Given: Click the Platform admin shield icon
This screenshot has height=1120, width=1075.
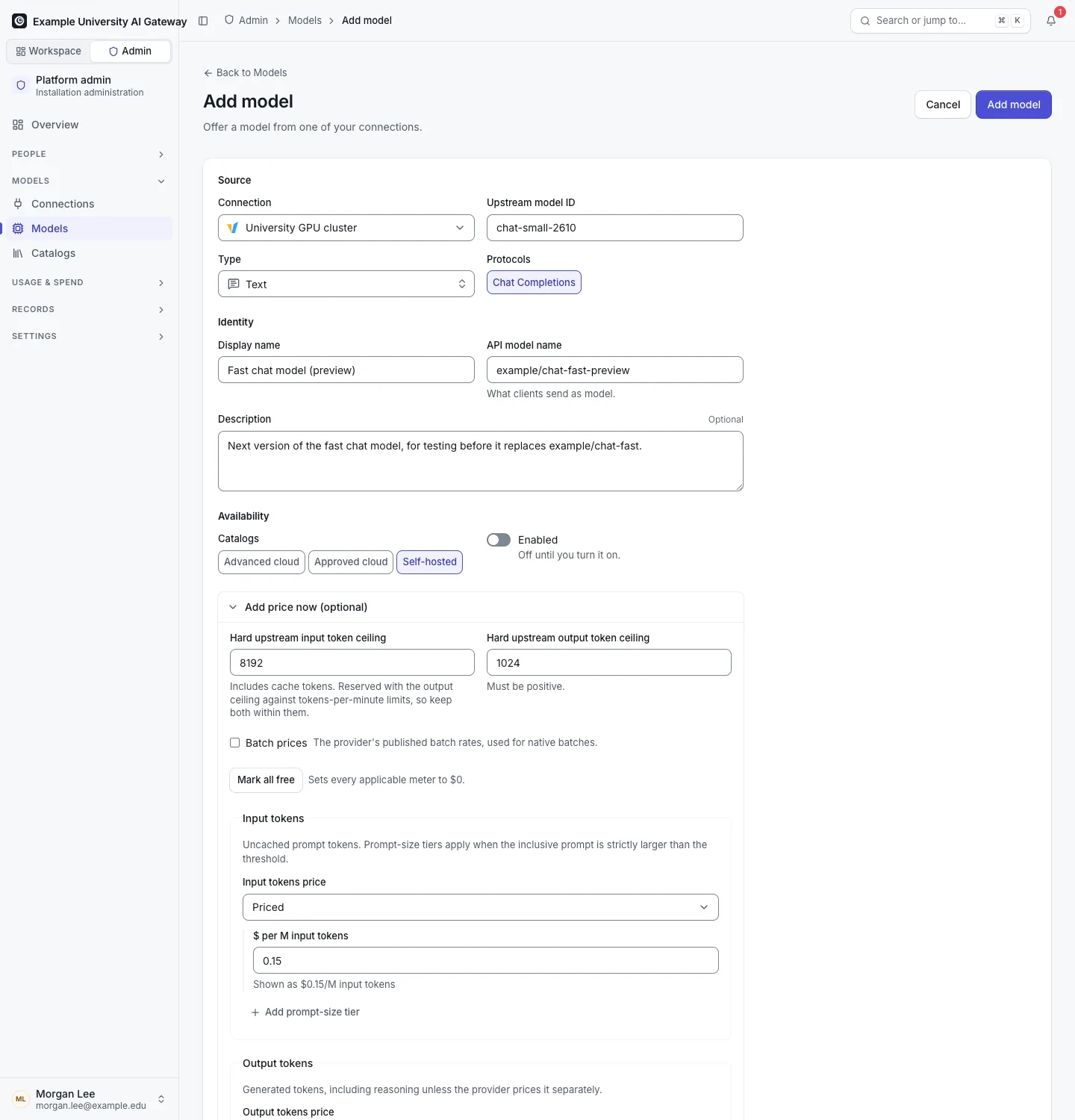Looking at the screenshot, I should [x=21, y=85].
